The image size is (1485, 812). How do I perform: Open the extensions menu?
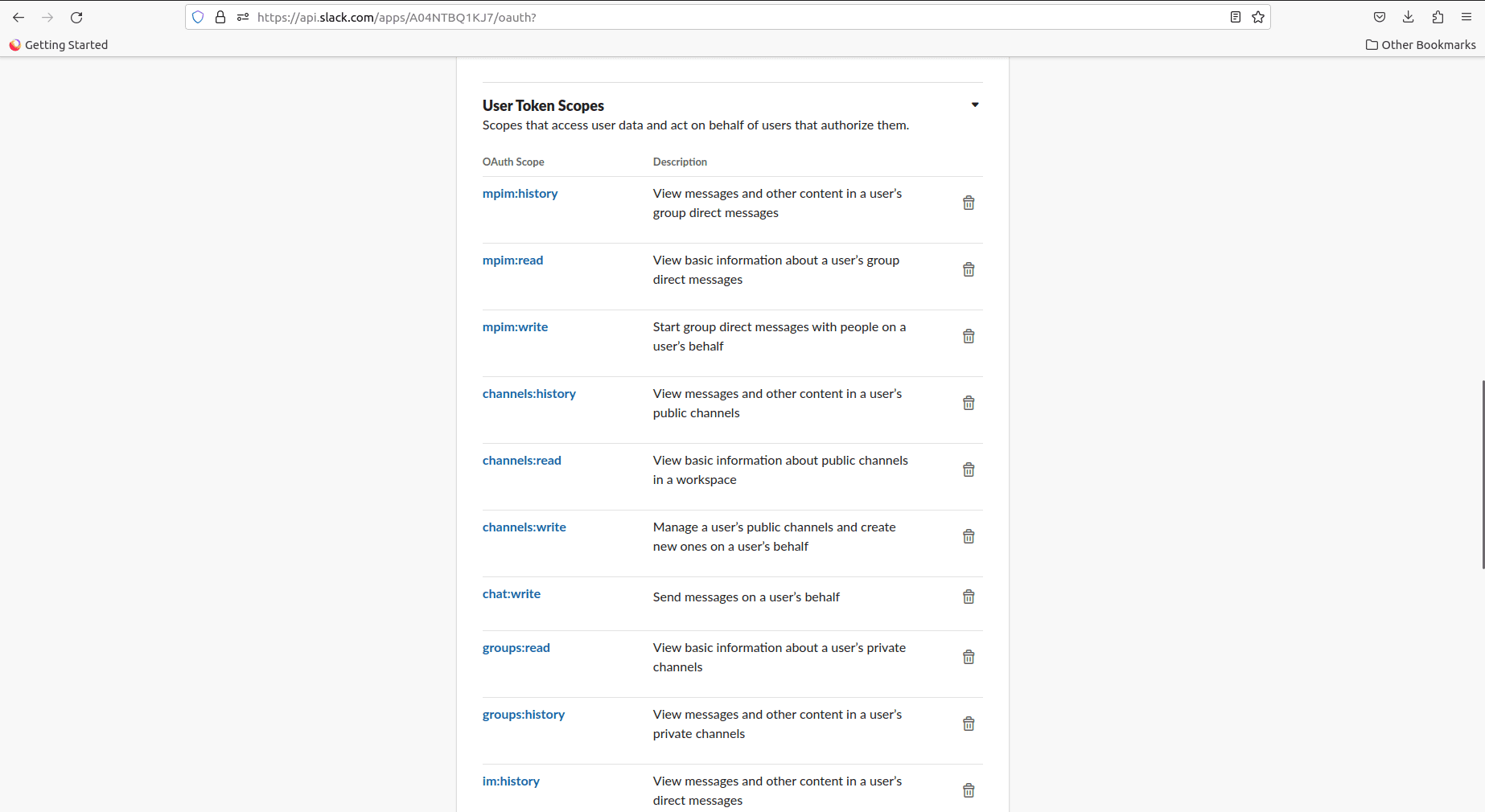1438,17
